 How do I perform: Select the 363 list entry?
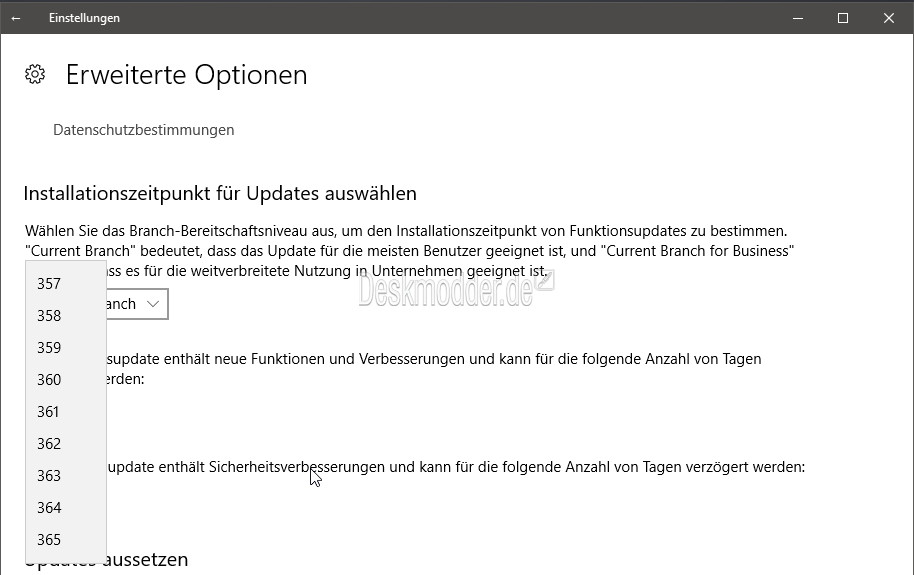pyautogui.click(x=66, y=476)
